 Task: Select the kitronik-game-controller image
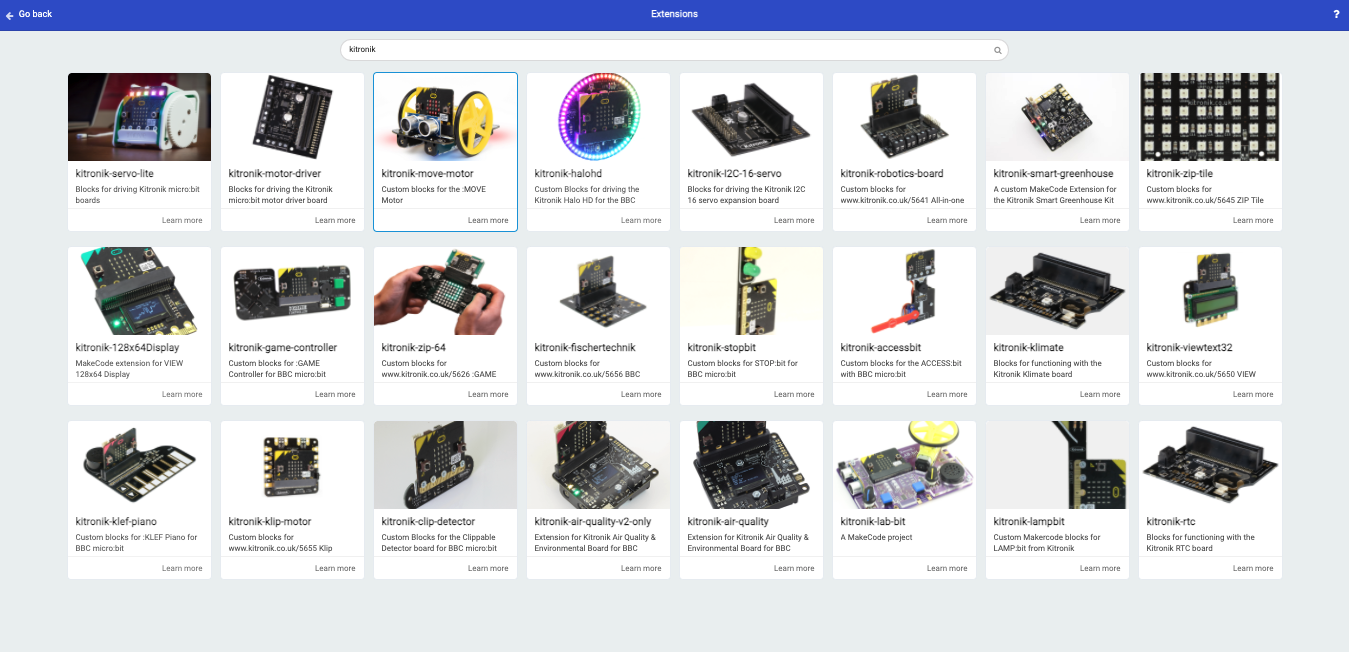(293, 291)
